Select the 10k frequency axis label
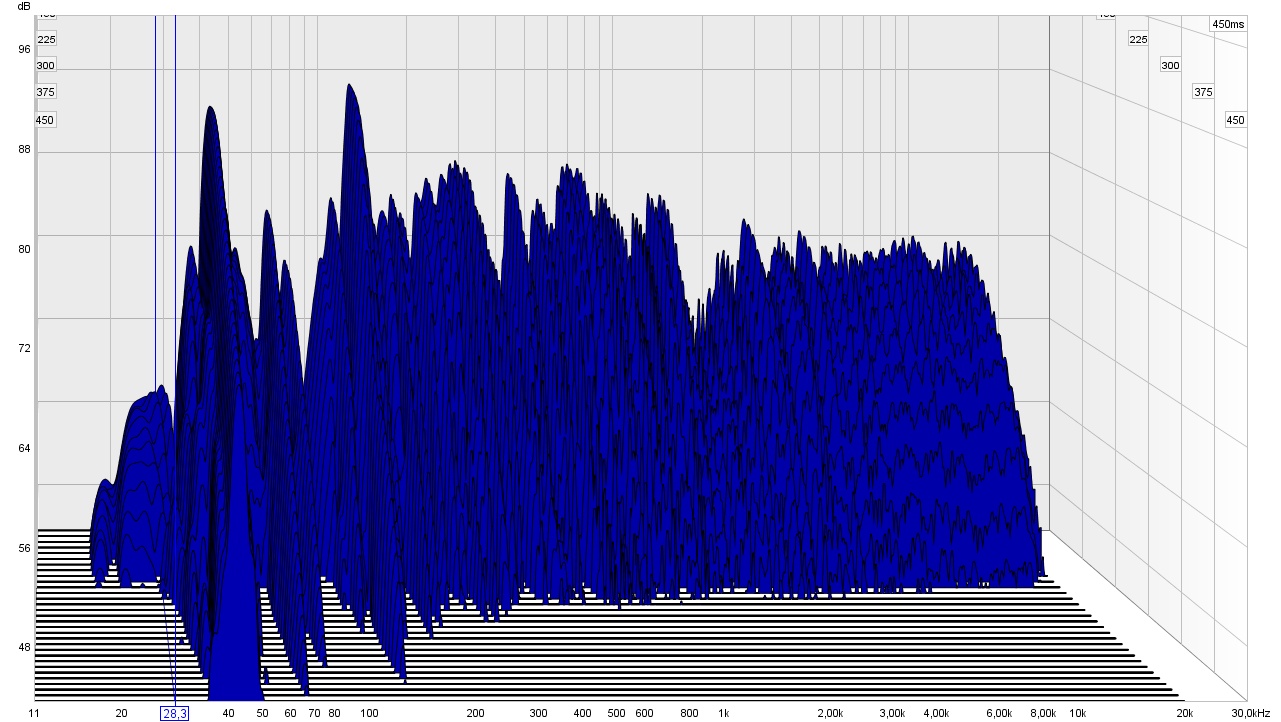The width and height of the screenshot is (1281, 722). [x=1077, y=713]
